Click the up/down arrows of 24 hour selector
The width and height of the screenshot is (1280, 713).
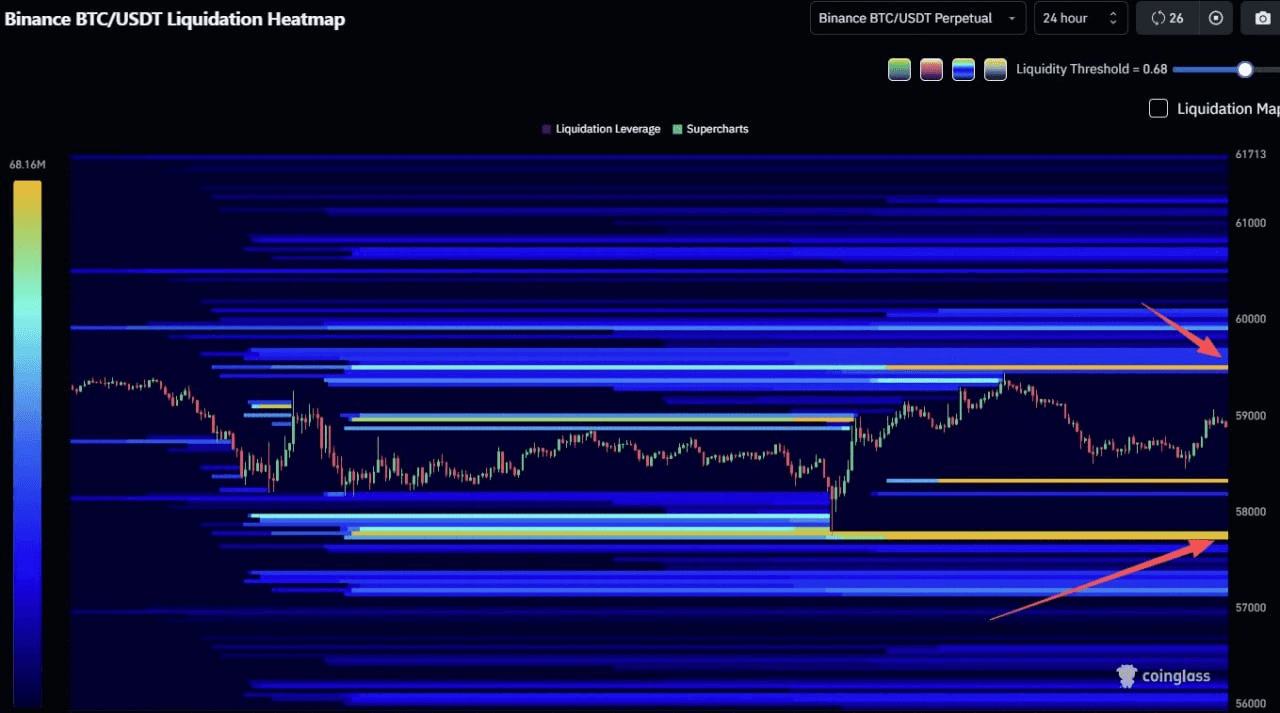point(1112,18)
